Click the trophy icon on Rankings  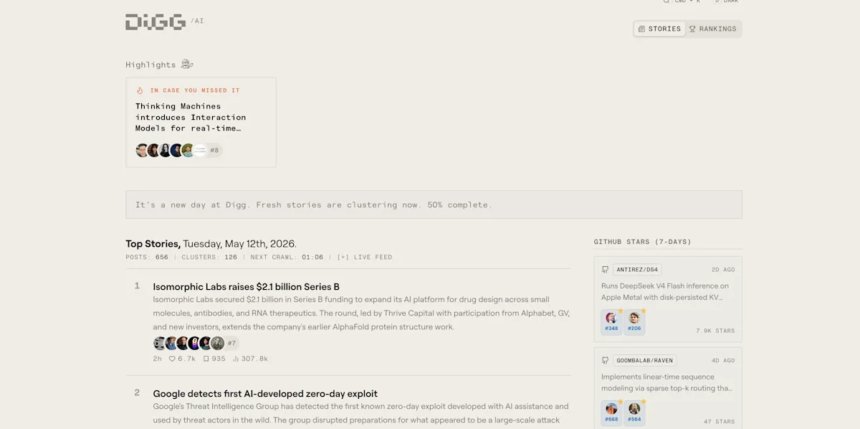[692, 29]
